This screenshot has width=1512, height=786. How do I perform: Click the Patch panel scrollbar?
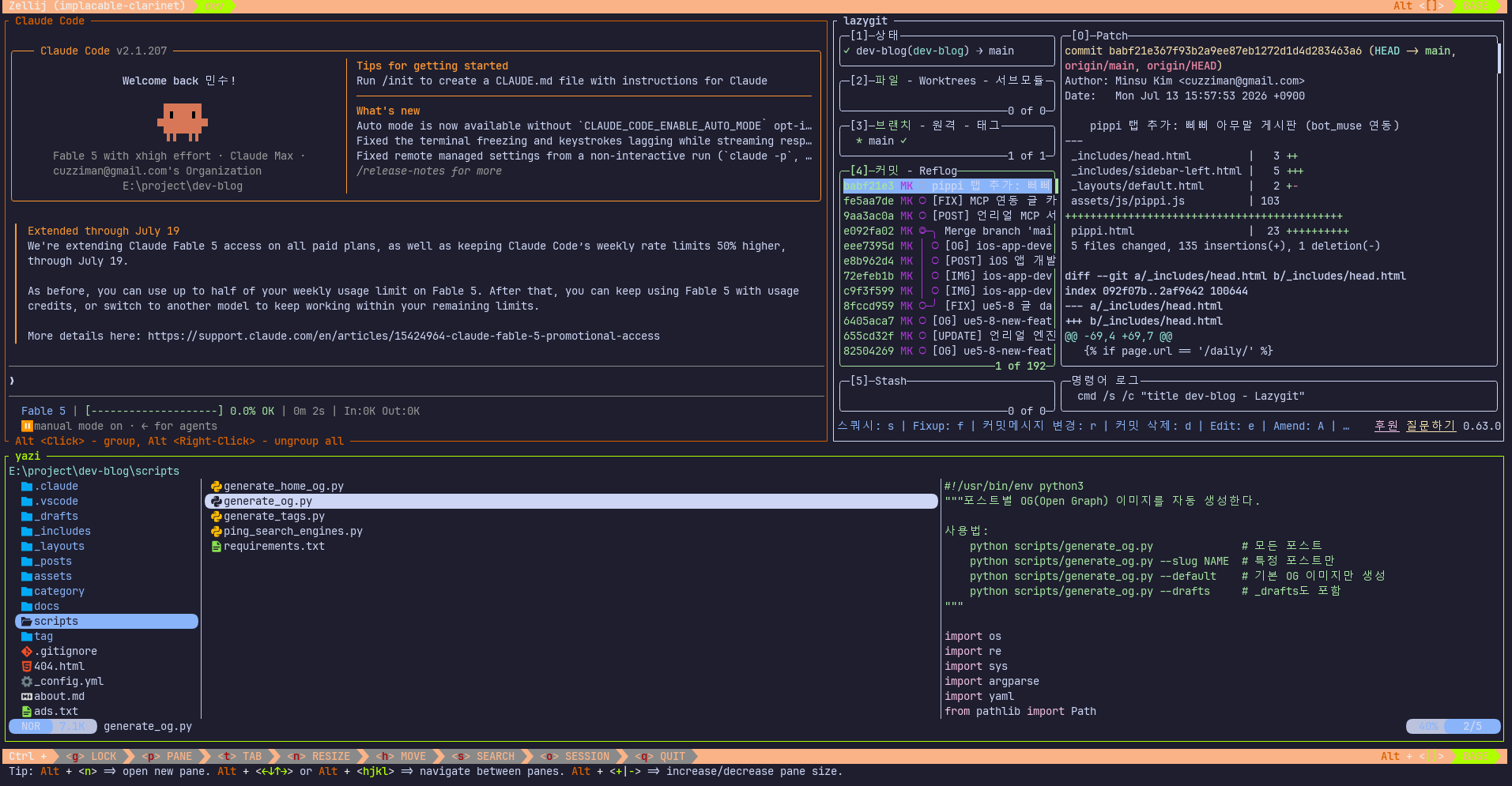pos(1499,58)
